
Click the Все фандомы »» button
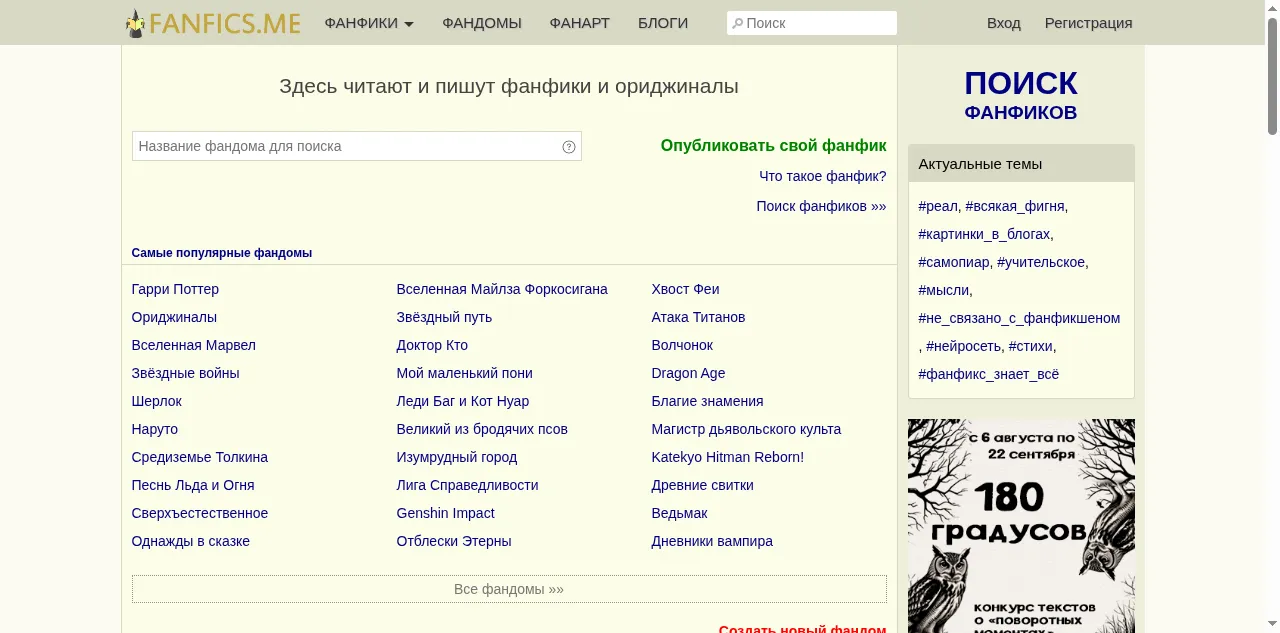[509, 589]
